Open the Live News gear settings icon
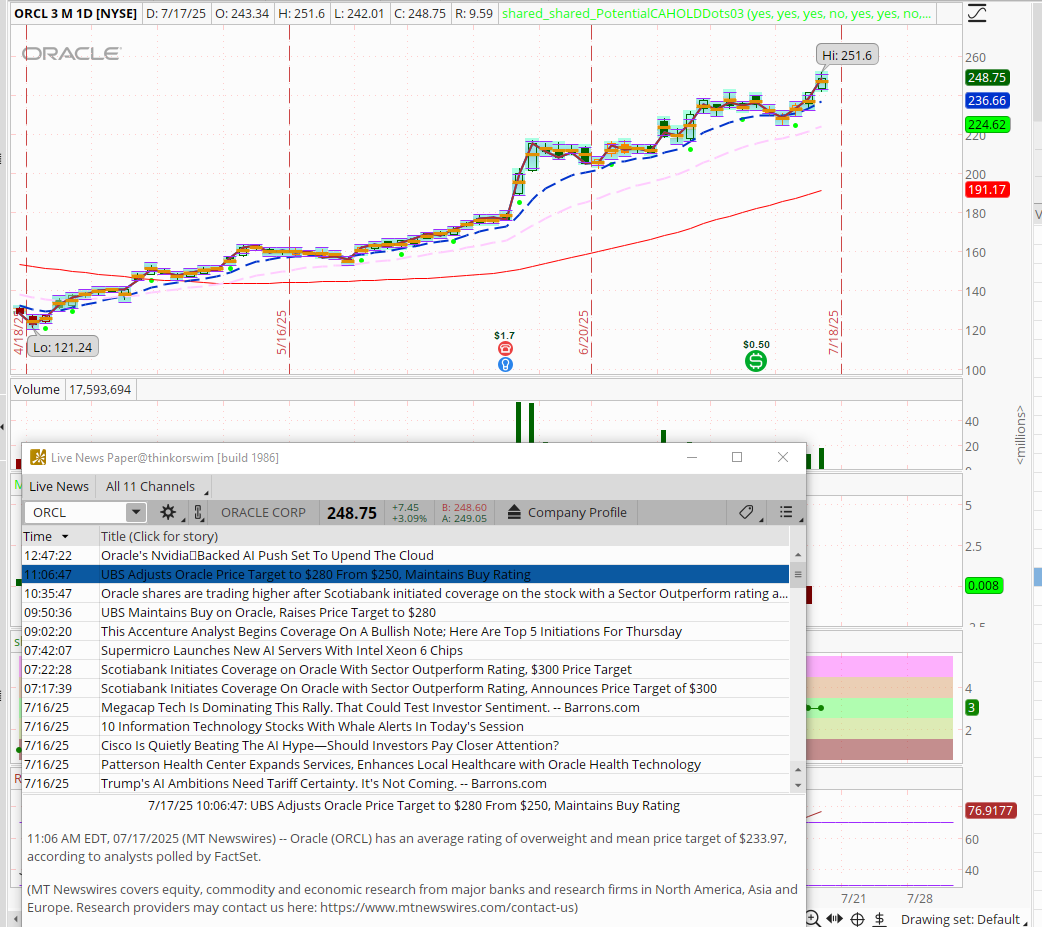This screenshot has height=927, width=1042. pos(168,512)
